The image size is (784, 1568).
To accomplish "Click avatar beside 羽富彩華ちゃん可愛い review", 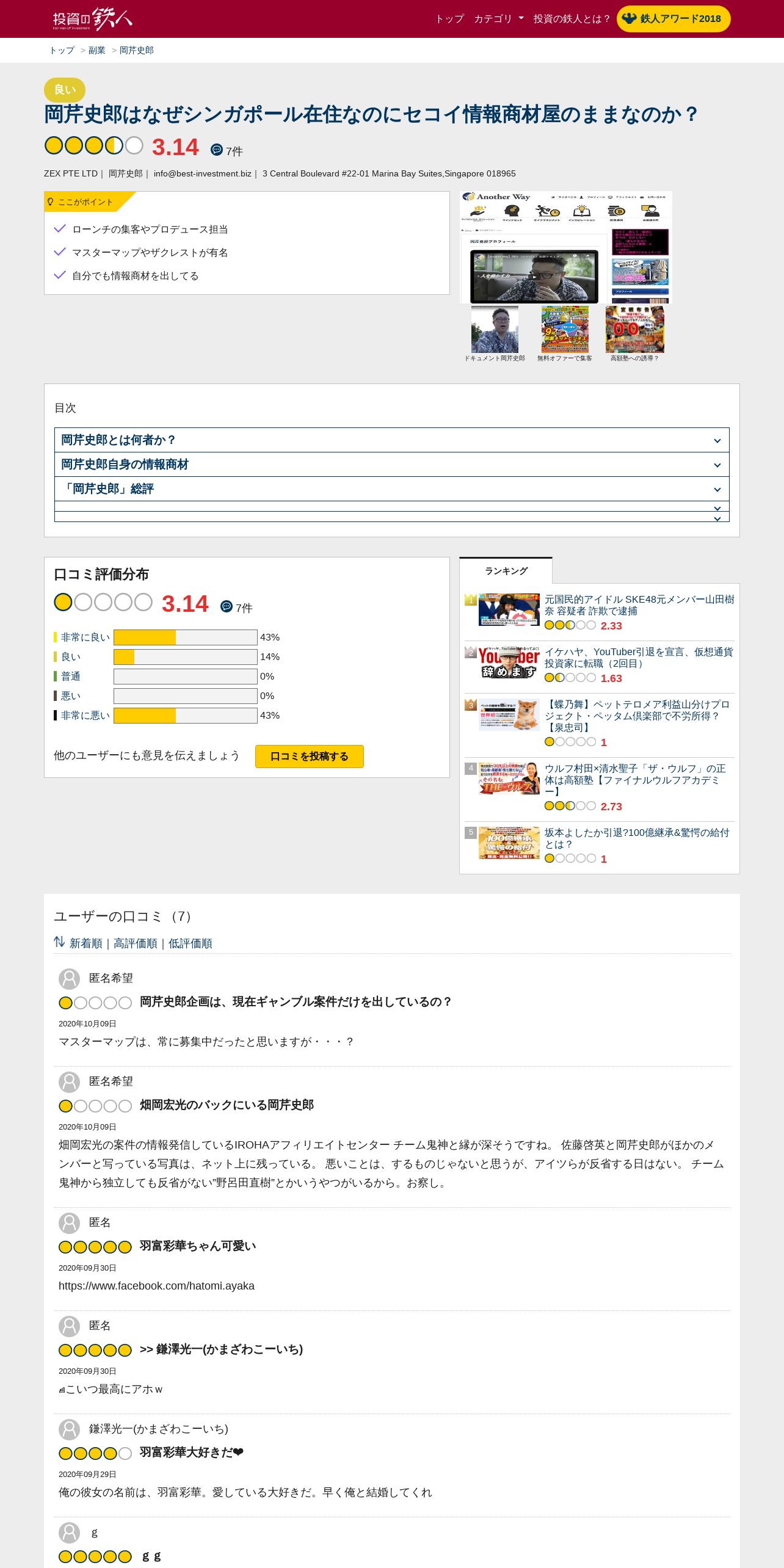I will (70, 1223).
